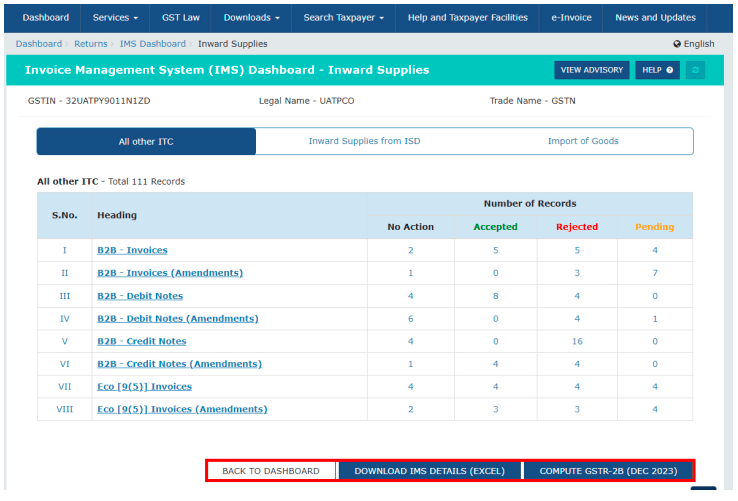This screenshot has height=501, width=738.
Task: Open the Help button with question mark
Action: pyautogui.click(x=658, y=70)
